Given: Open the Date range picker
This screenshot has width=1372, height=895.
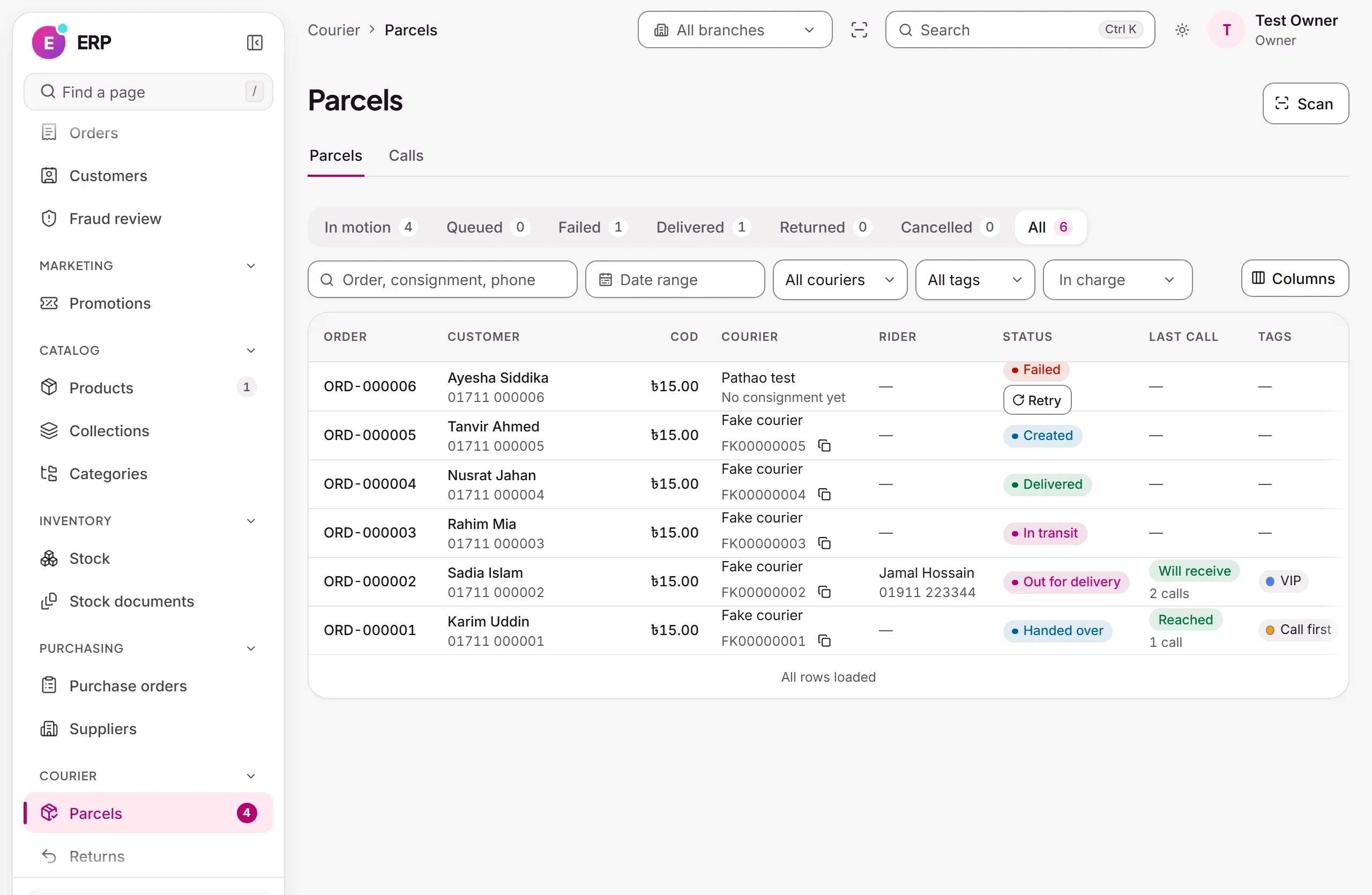Looking at the screenshot, I should (674, 280).
